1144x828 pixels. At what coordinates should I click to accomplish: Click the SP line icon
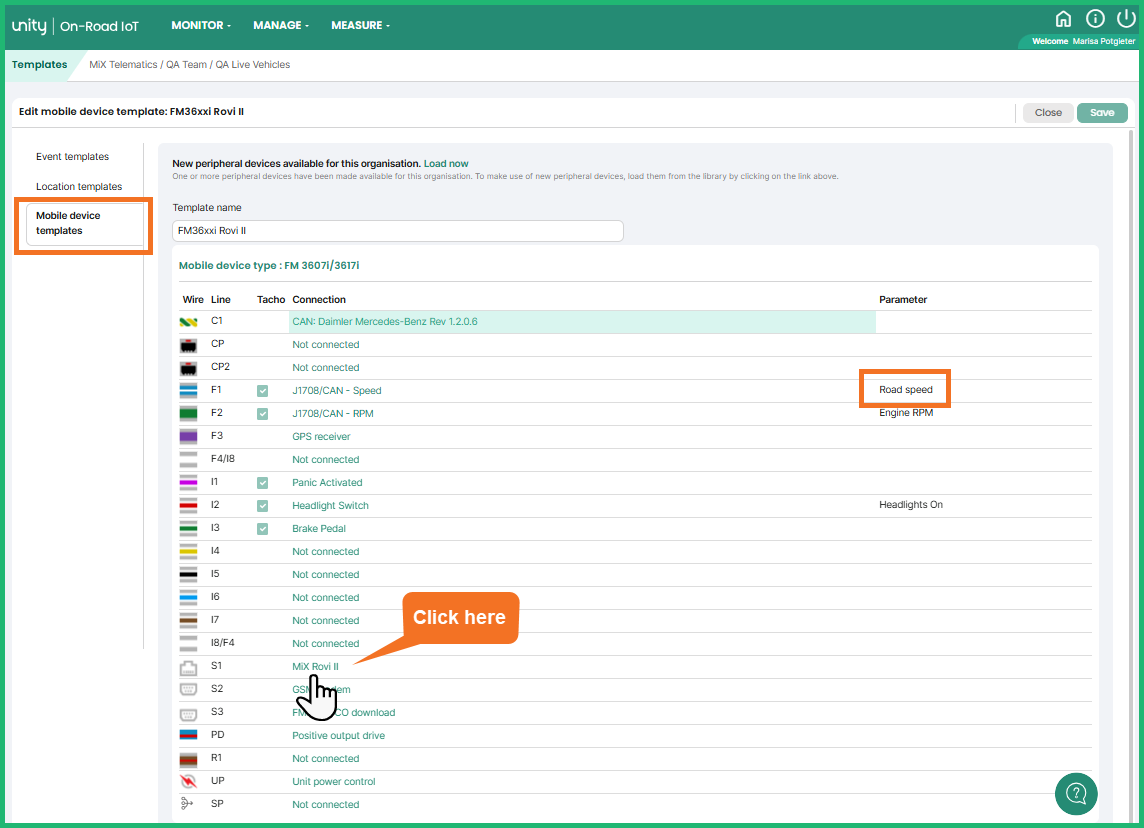coord(187,804)
